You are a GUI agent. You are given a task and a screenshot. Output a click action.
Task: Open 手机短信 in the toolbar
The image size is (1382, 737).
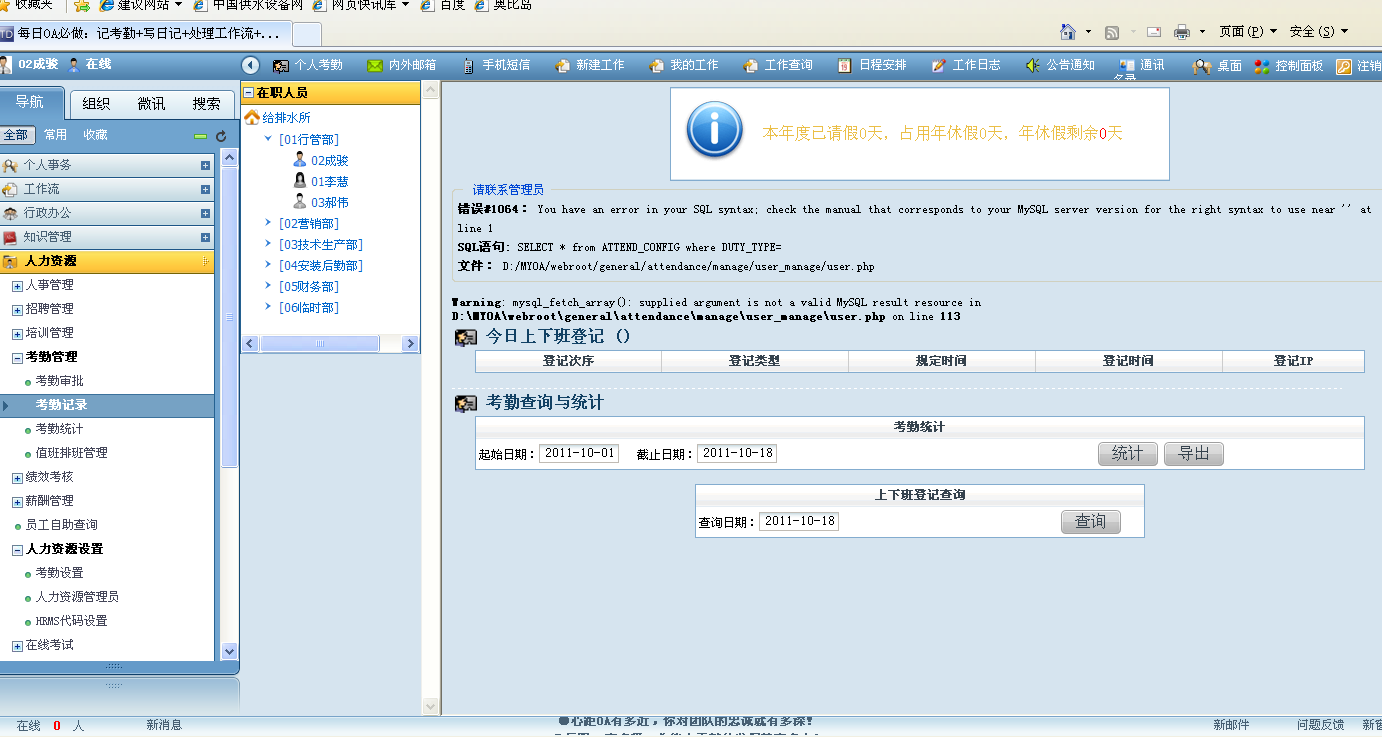coord(495,65)
